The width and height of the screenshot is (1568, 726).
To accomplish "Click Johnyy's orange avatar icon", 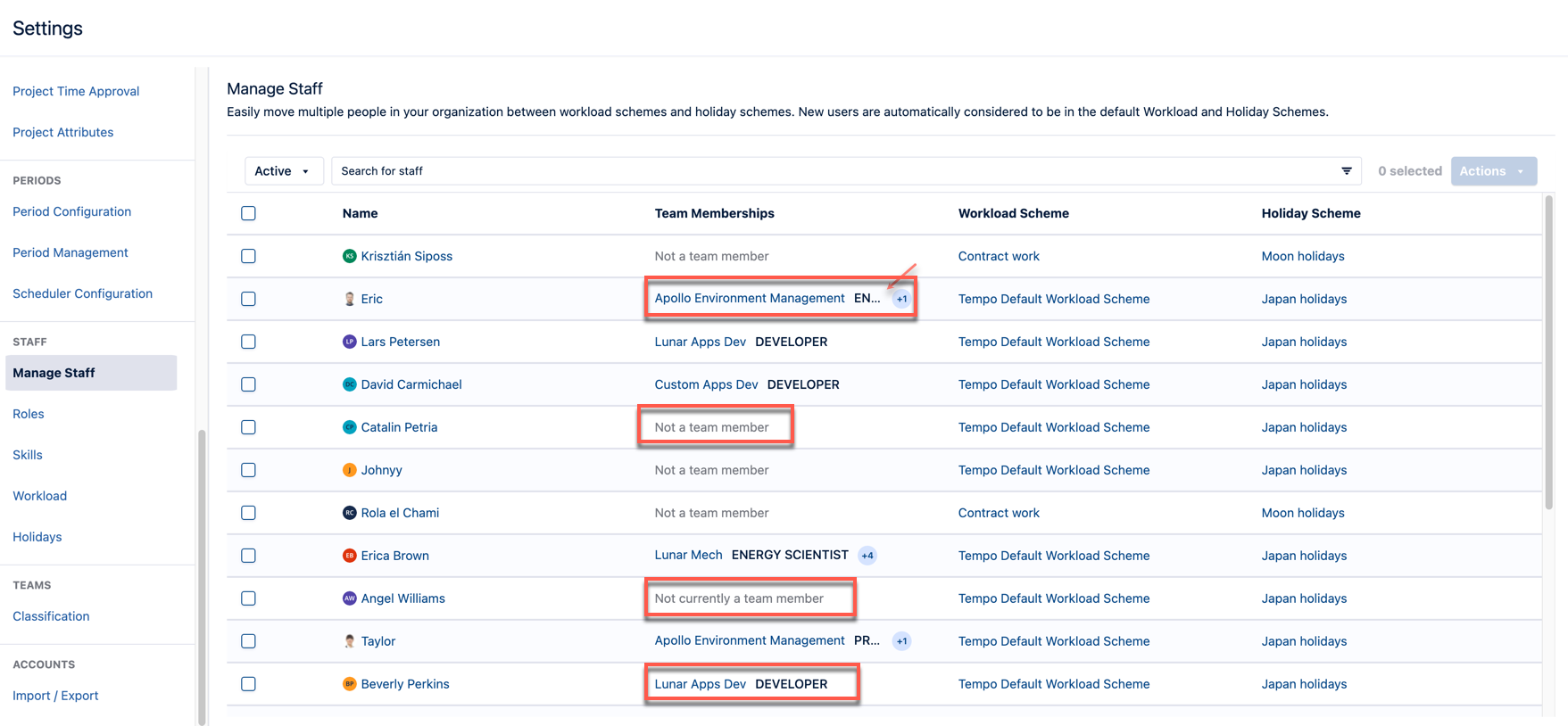I will pos(349,470).
